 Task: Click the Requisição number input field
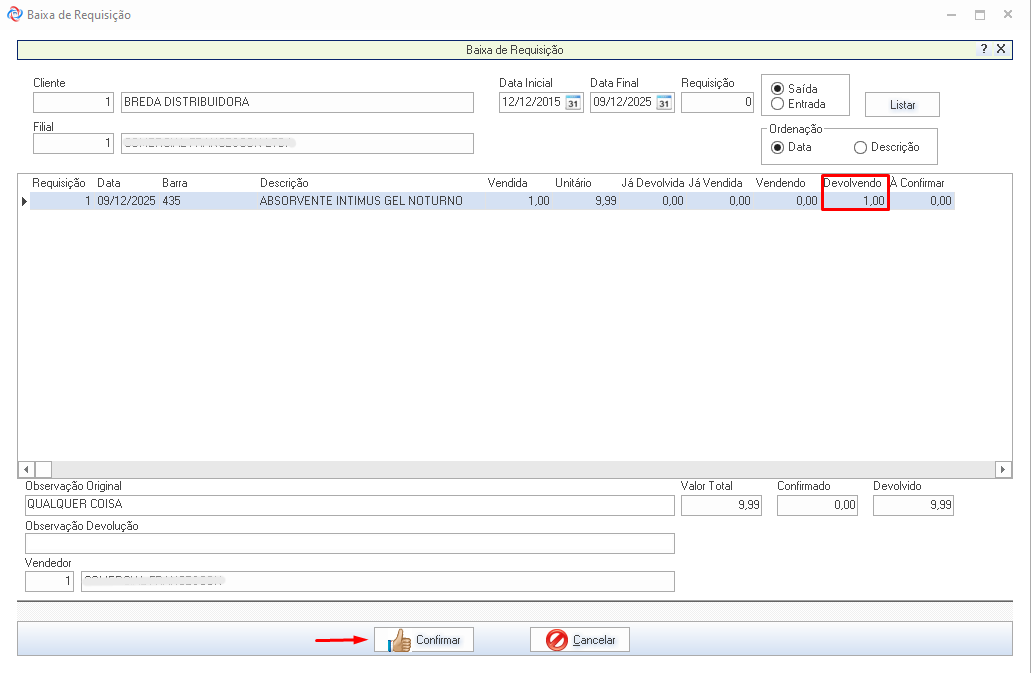click(717, 103)
